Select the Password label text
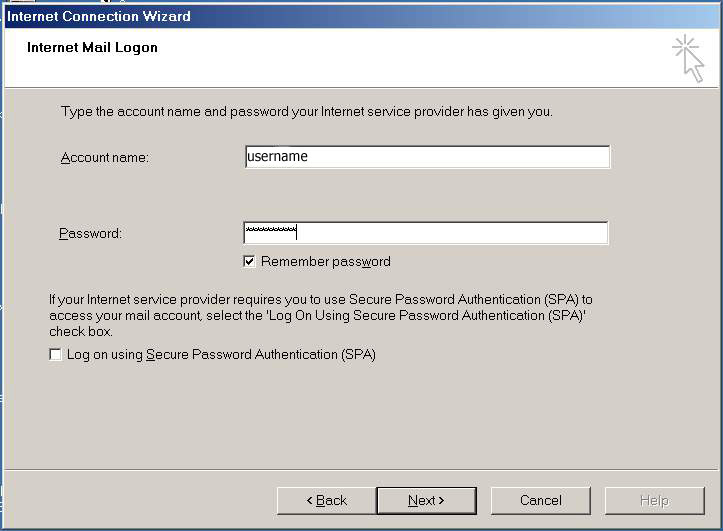 (x=90, y=234)
